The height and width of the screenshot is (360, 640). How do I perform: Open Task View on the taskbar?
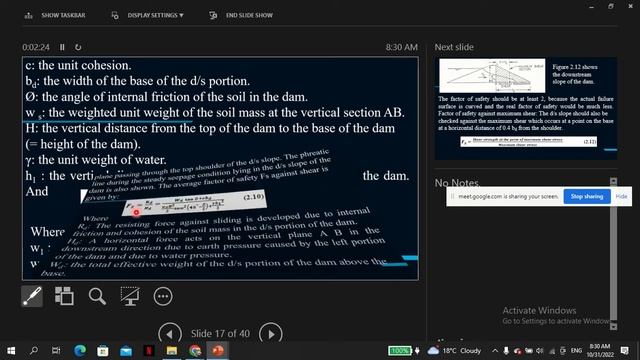point(56,351)
